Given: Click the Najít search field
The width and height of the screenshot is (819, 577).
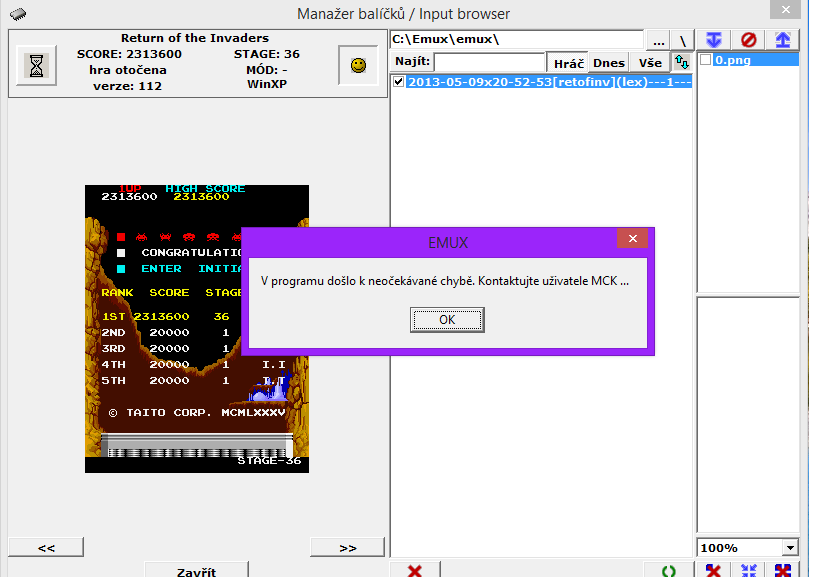Looking at the screenshot, I should click(489, 62).
